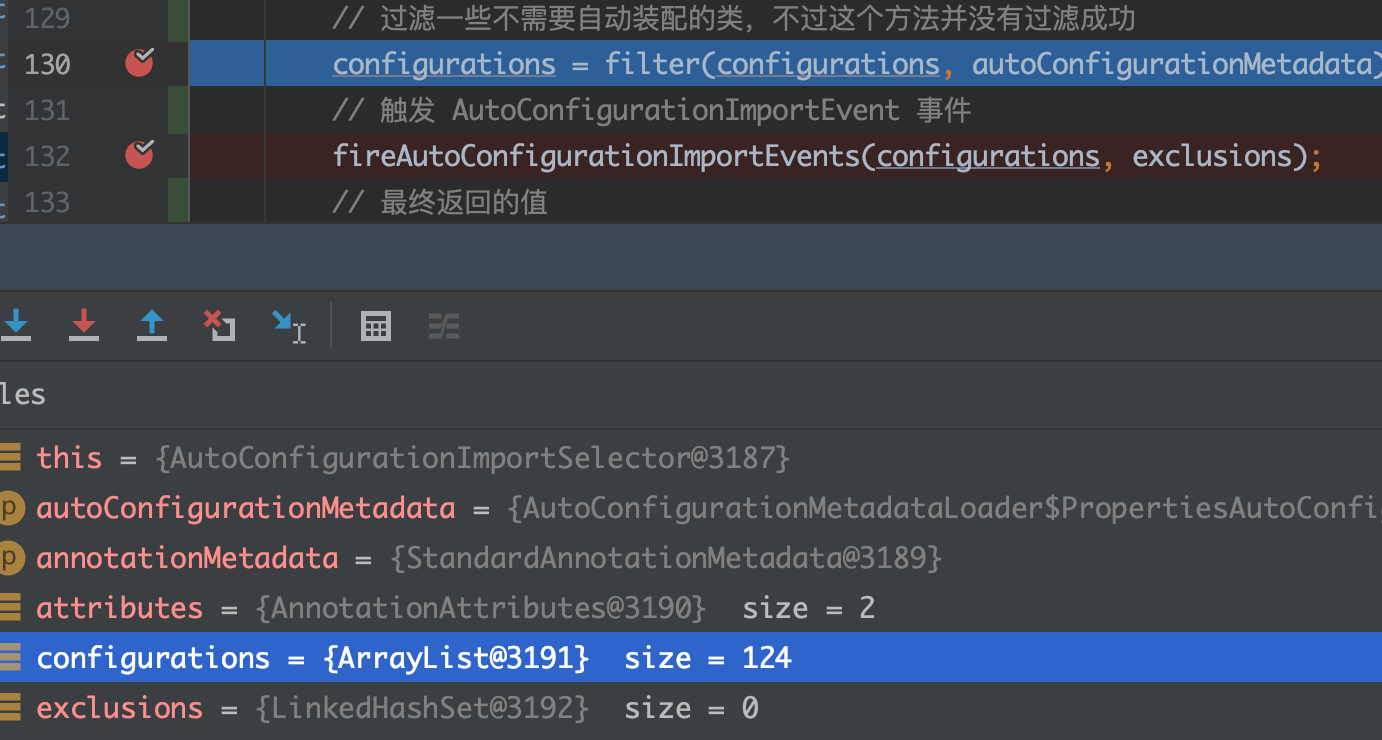
Task: Click the red Force Step Into icon
Action: tap(84, 325)
